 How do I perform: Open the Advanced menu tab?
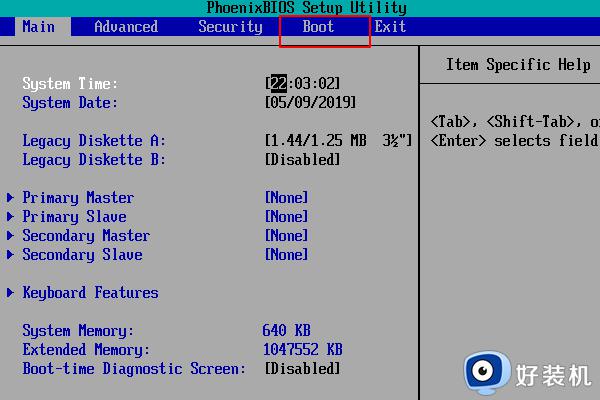click(126, 27)
